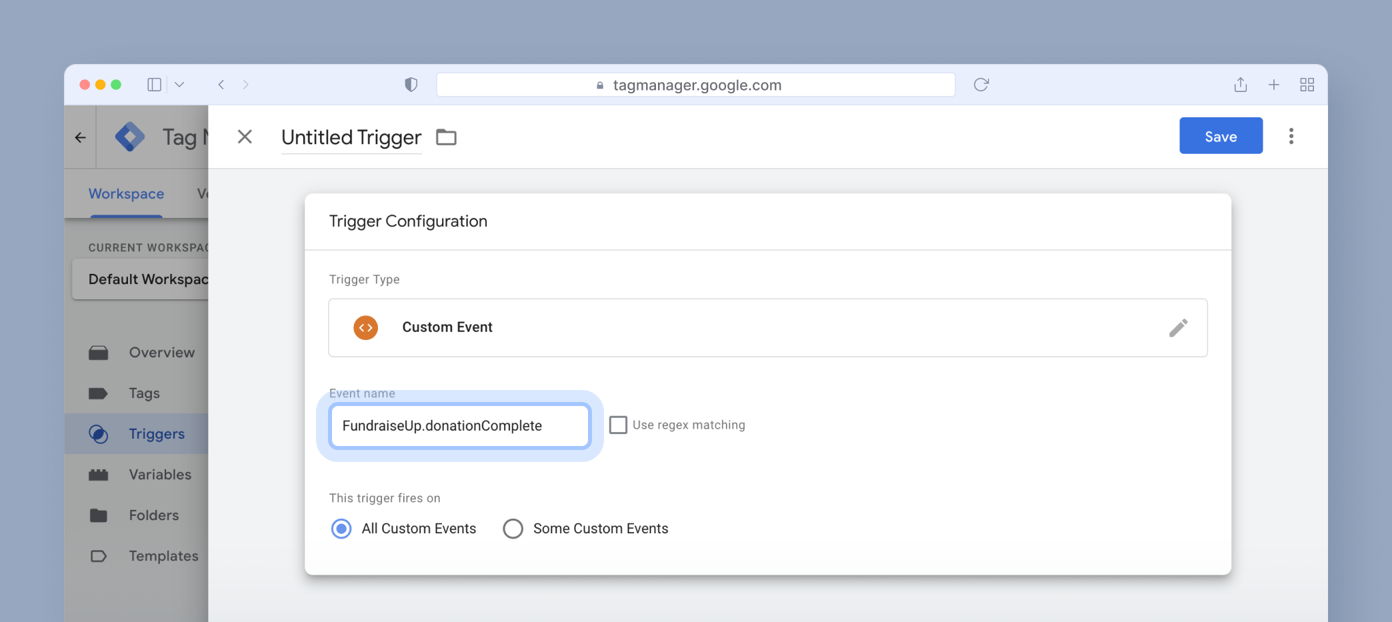Select the All Custom Events radio option
1392x622 pixels.
coord(340,528)
